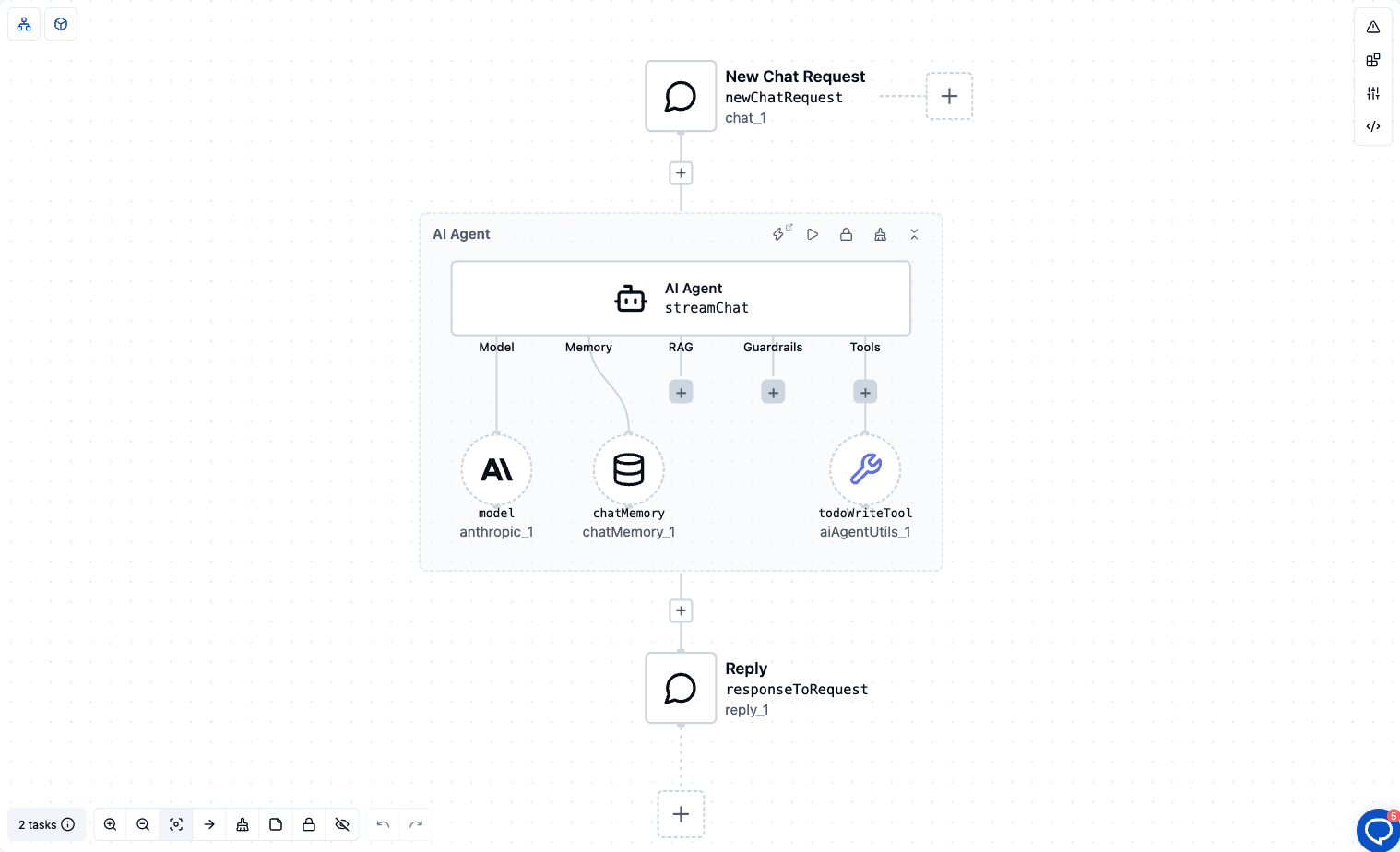This screenshot has width=1400, height=852.
Task: Select the todoWriteTool wrench node
Action: click(x=865, y=469)
